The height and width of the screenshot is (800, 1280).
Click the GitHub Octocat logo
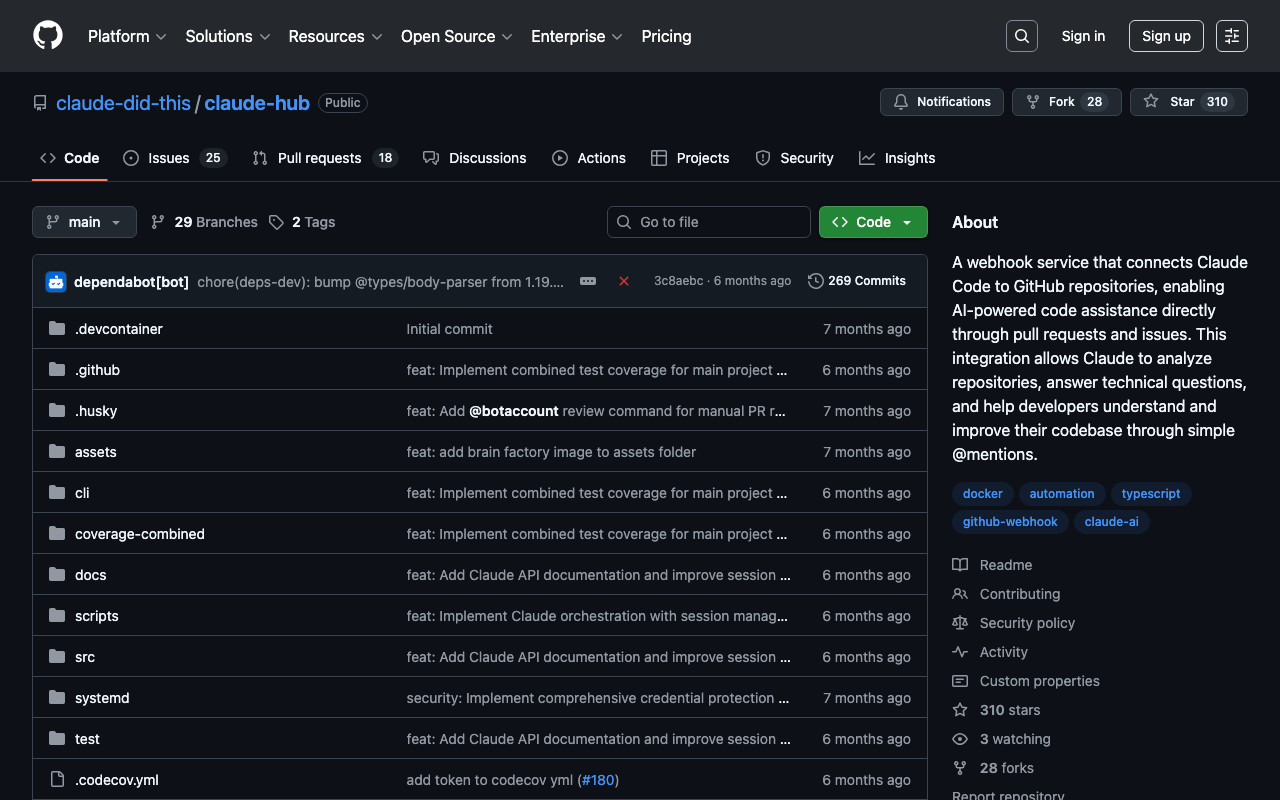click(48, 36)
